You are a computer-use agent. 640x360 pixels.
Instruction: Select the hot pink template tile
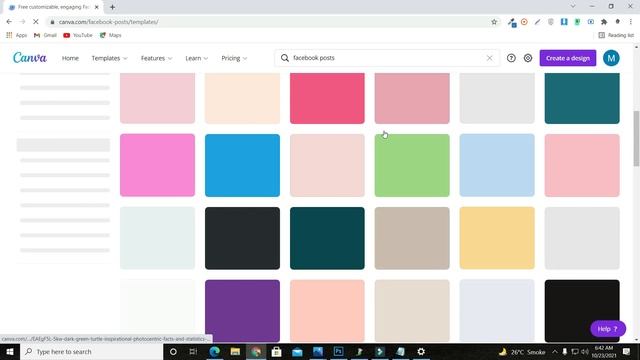(x=327, y=98)
